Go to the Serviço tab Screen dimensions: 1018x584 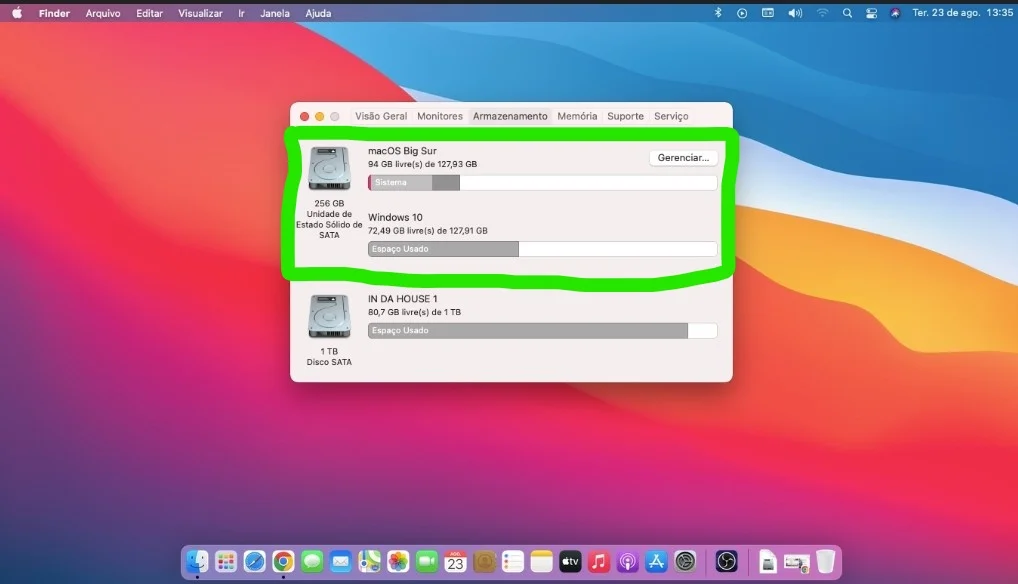[x=671, y=116]
